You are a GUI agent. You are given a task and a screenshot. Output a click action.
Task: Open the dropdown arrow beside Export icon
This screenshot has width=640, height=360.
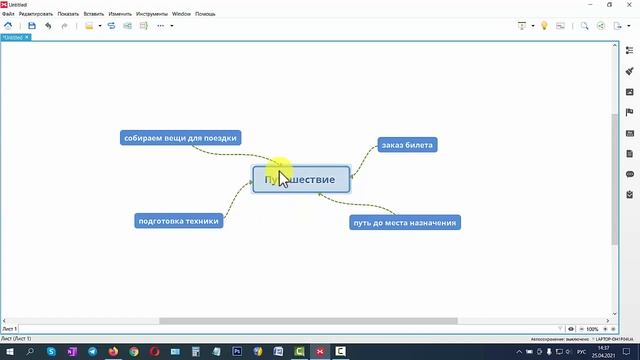[x=629, y=26]
